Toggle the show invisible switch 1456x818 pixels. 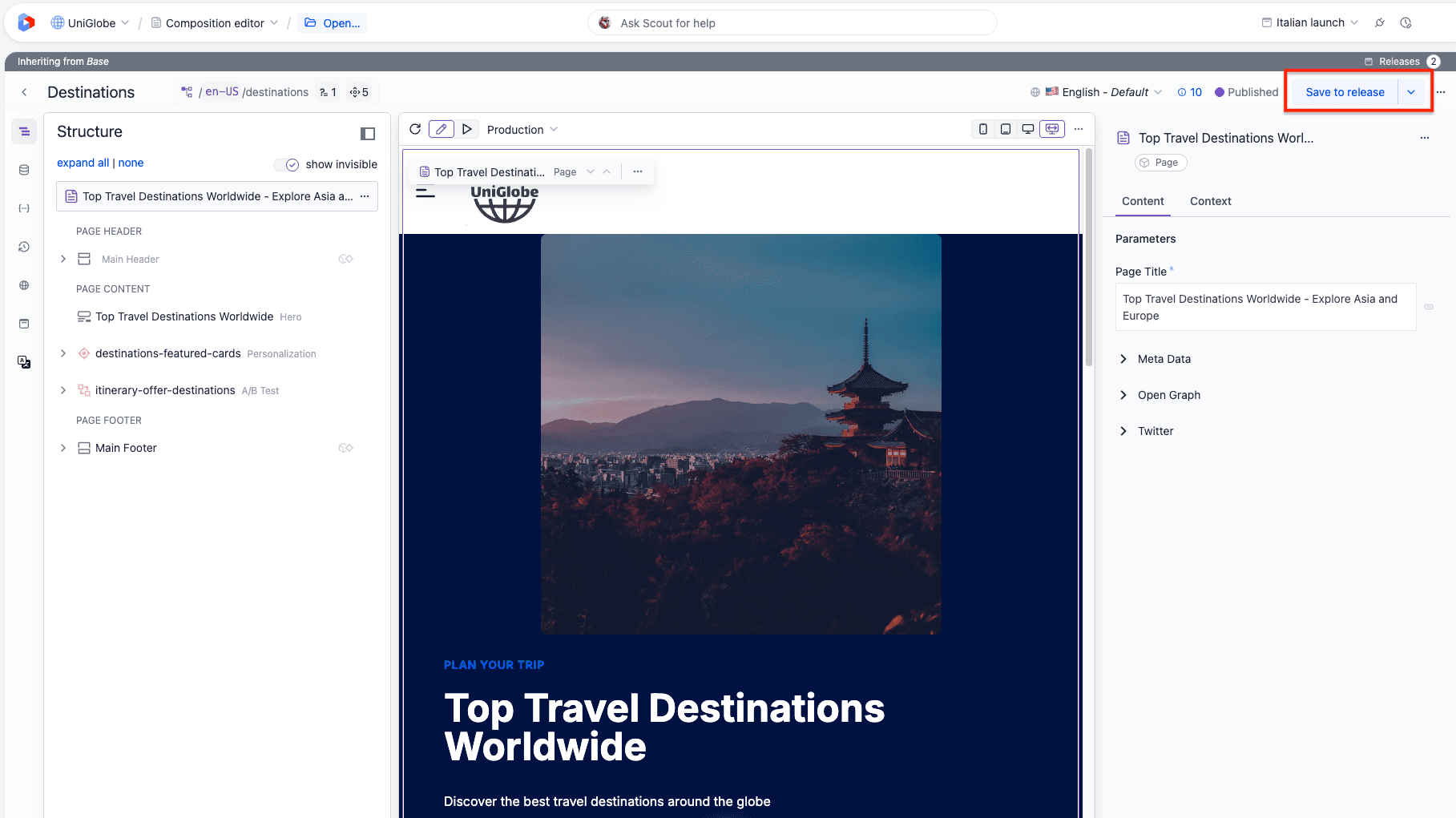(286, 164)
